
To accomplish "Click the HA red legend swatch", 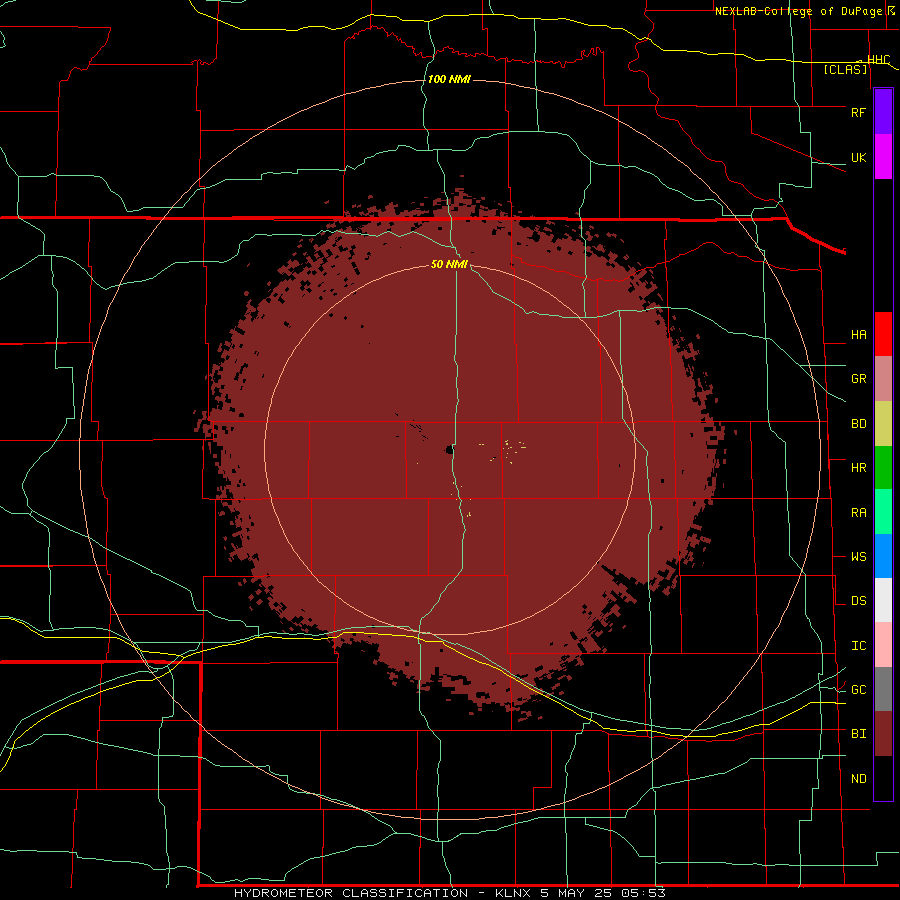I will [883, 334].
